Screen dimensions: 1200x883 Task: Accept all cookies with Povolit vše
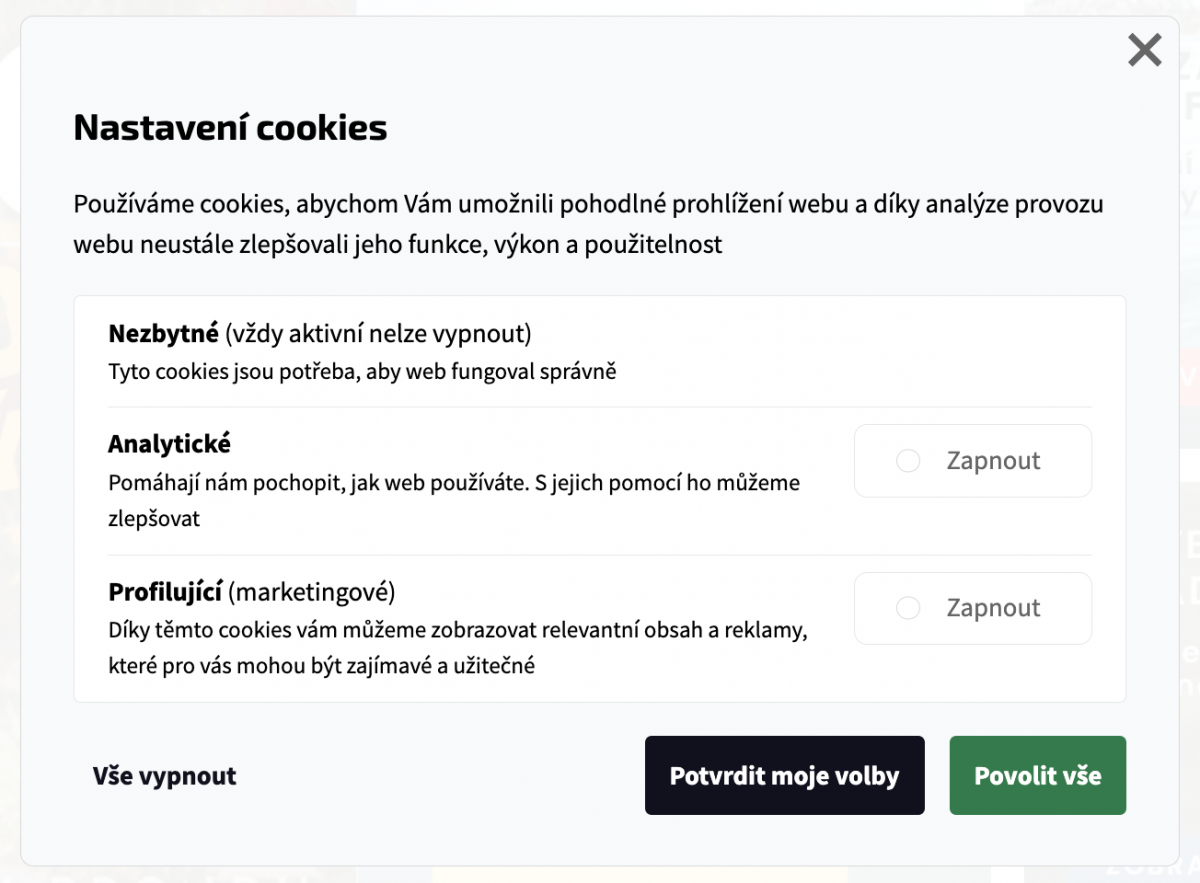pos(1037,776)
